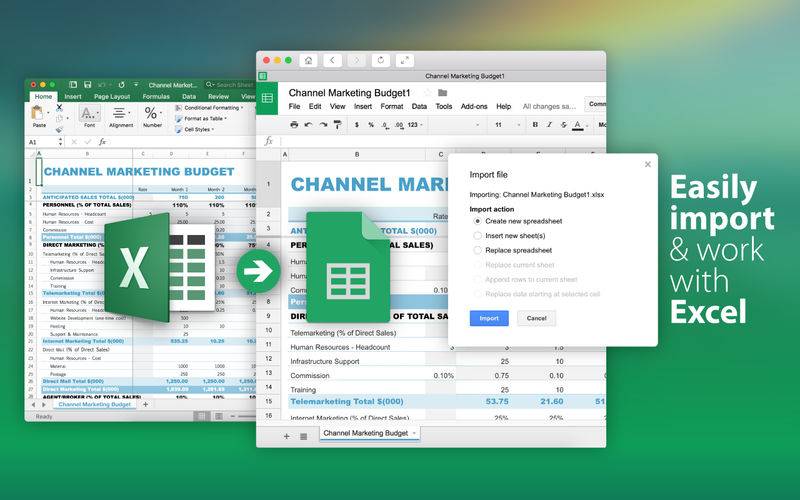800x500 pixels.
Task: Toggle Strikethrough in Sheets toolbar
Action: coord(563,124)
